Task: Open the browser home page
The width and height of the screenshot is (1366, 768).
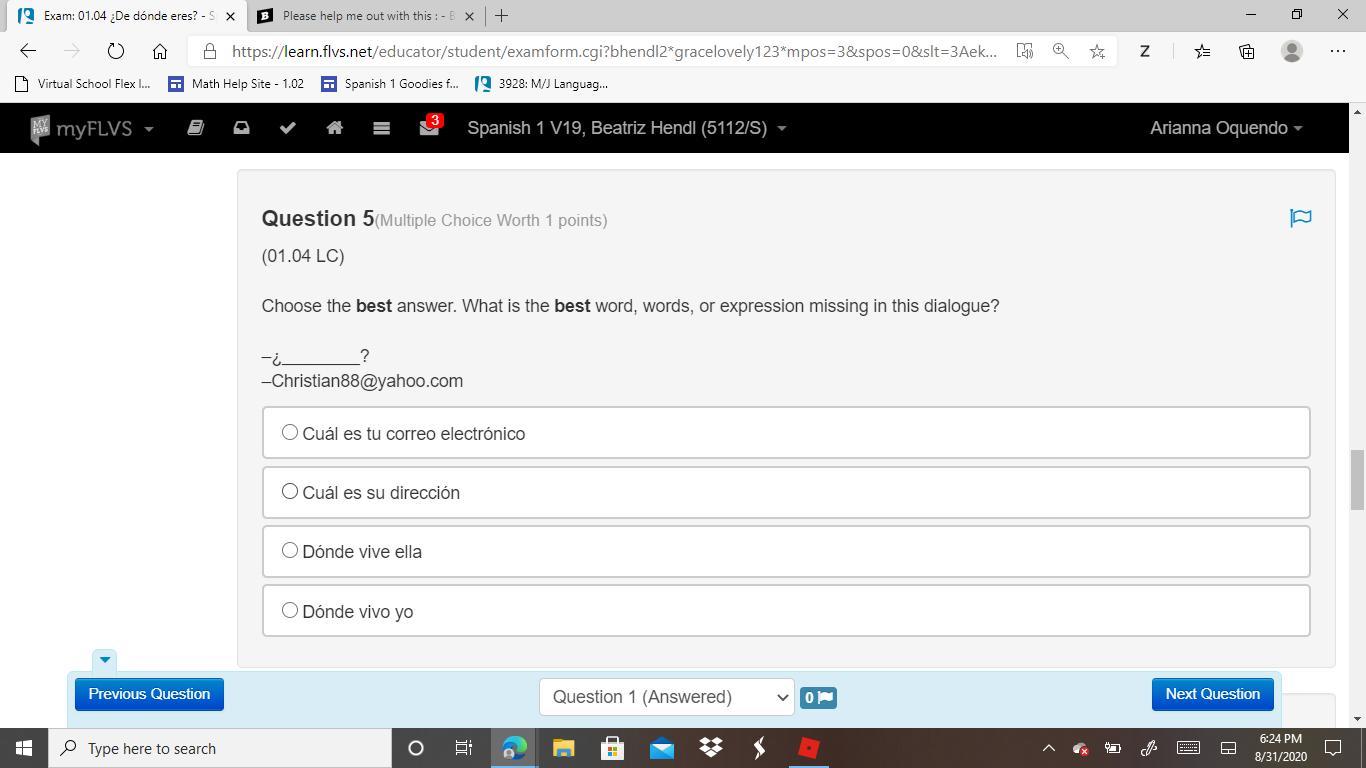Action: pos(159,51)
